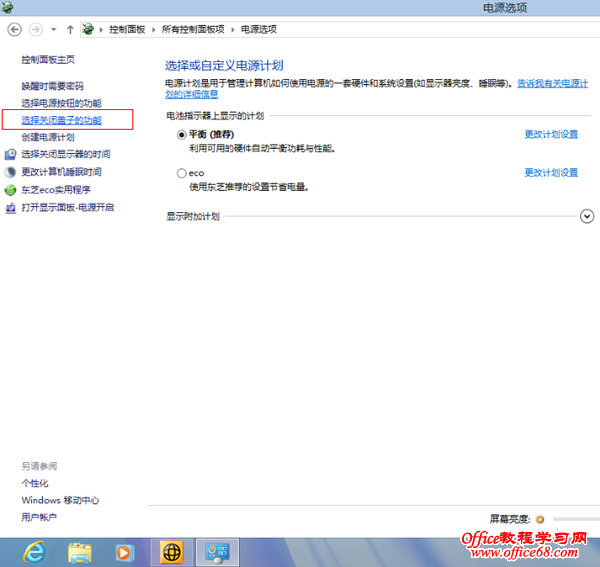The image size is (600, 567).
Task: Open 选择电源按钮的功能 link
Action: 62,103
